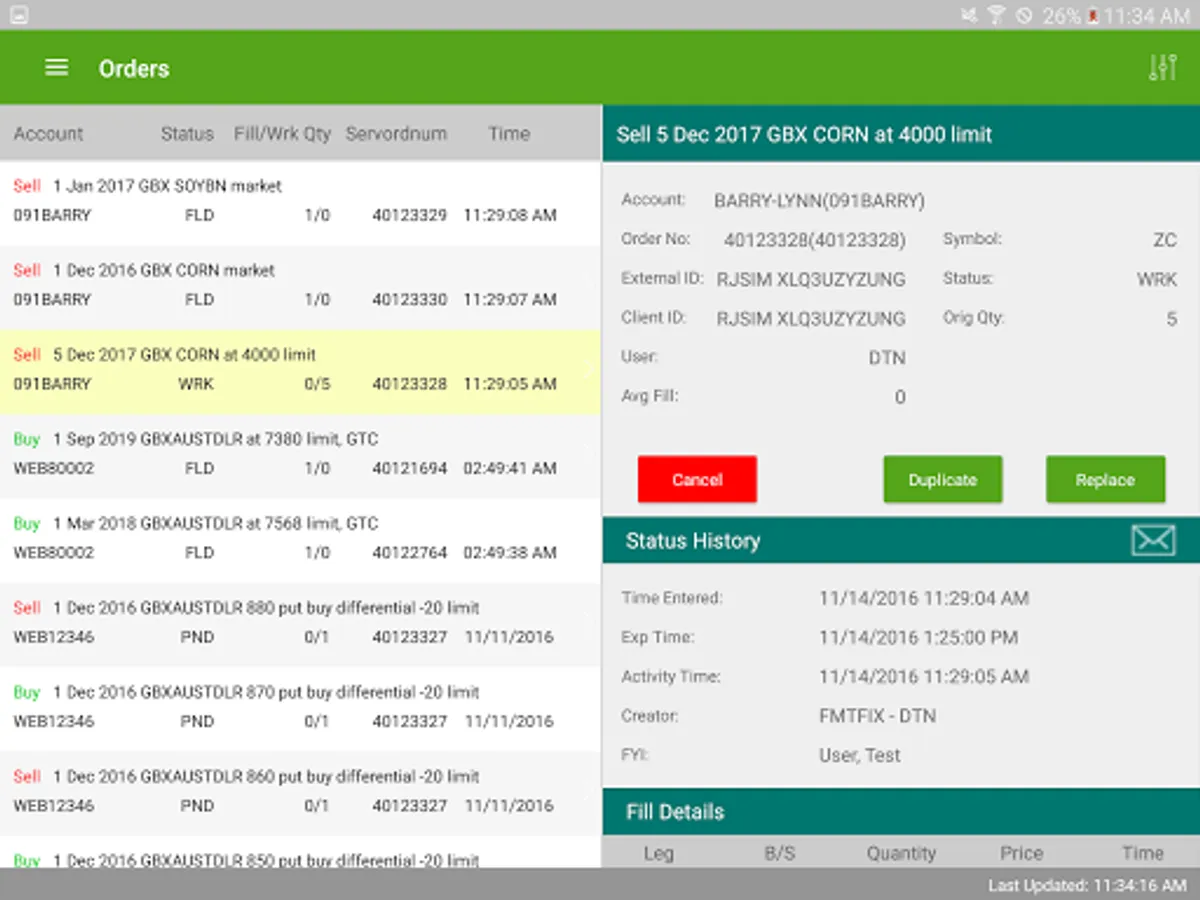Tap Creator value FMTFIX - DTN
Image resolution: width=1200 pixels, height=900 pixels.
877,716
